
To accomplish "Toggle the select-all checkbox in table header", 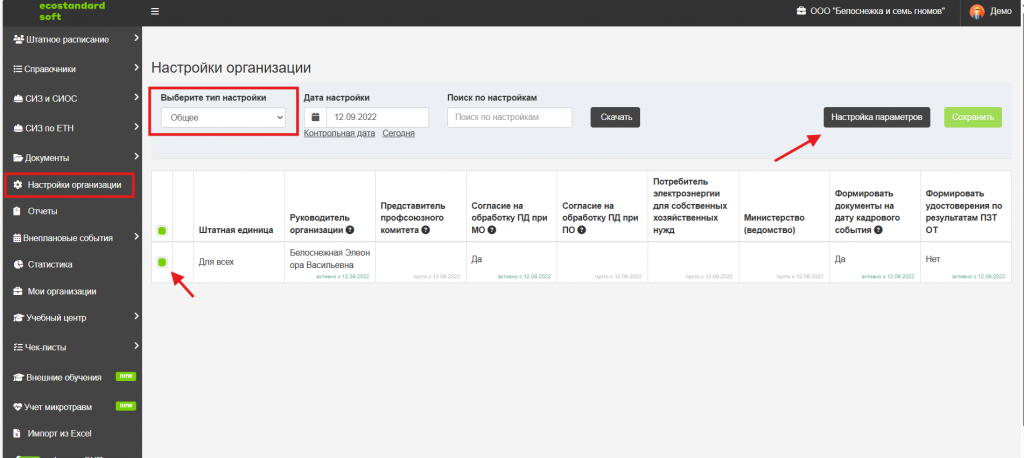I will [x=161, y=230].
